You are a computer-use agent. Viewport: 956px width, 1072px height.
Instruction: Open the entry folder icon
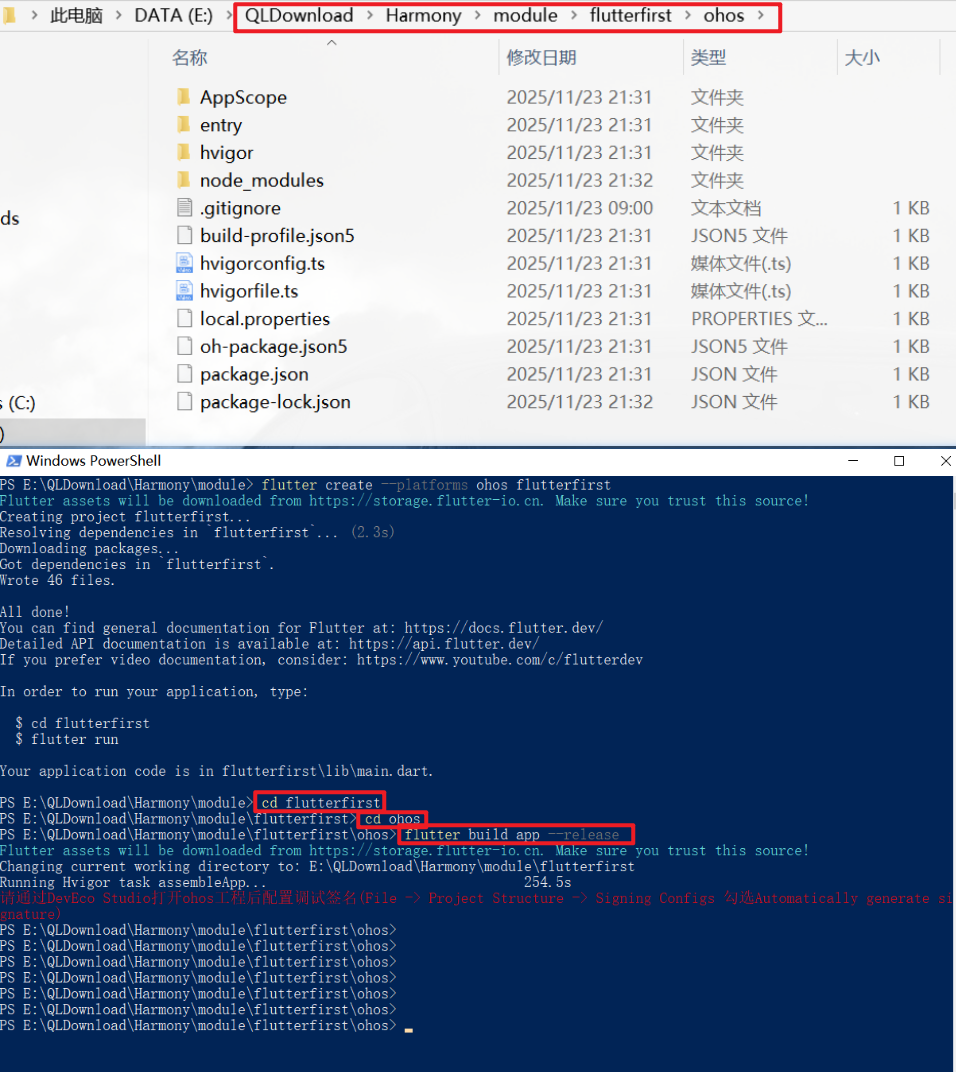pos(184,124)
